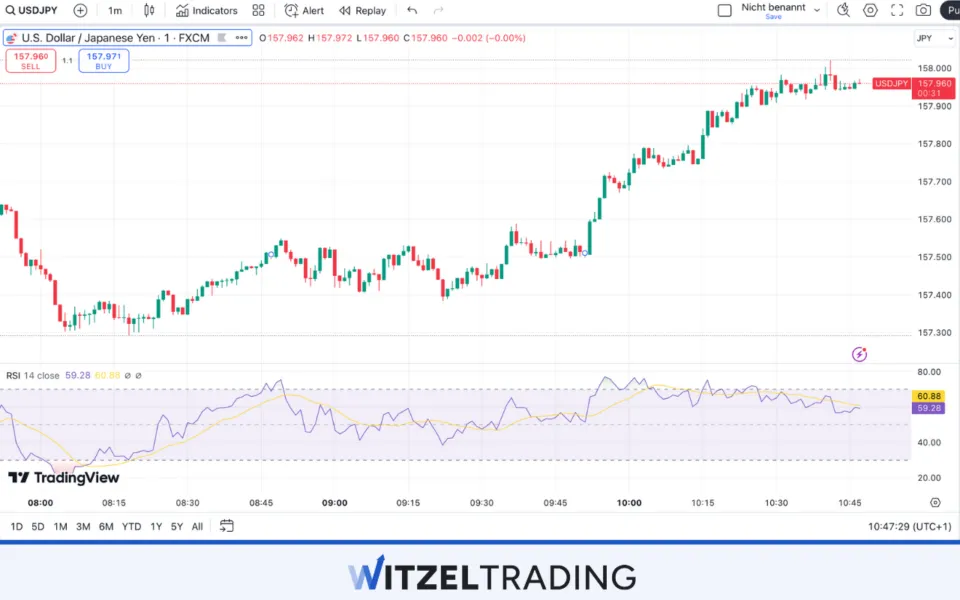Screen dimensions: 960x600
Task: Toggle the checkbox next to Nicht benannt
Action: 724,8
